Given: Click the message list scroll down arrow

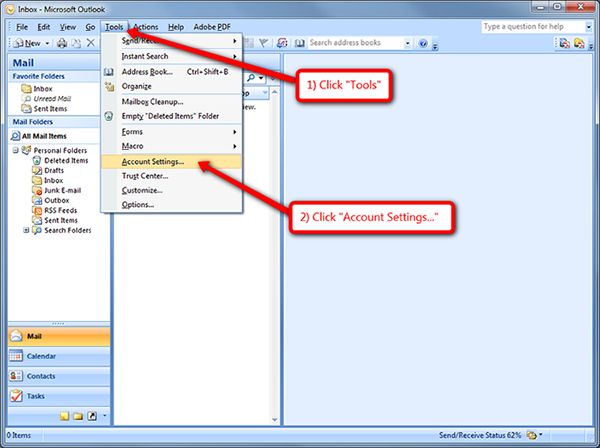Looking at the screenshot, I should click(274, 420).
